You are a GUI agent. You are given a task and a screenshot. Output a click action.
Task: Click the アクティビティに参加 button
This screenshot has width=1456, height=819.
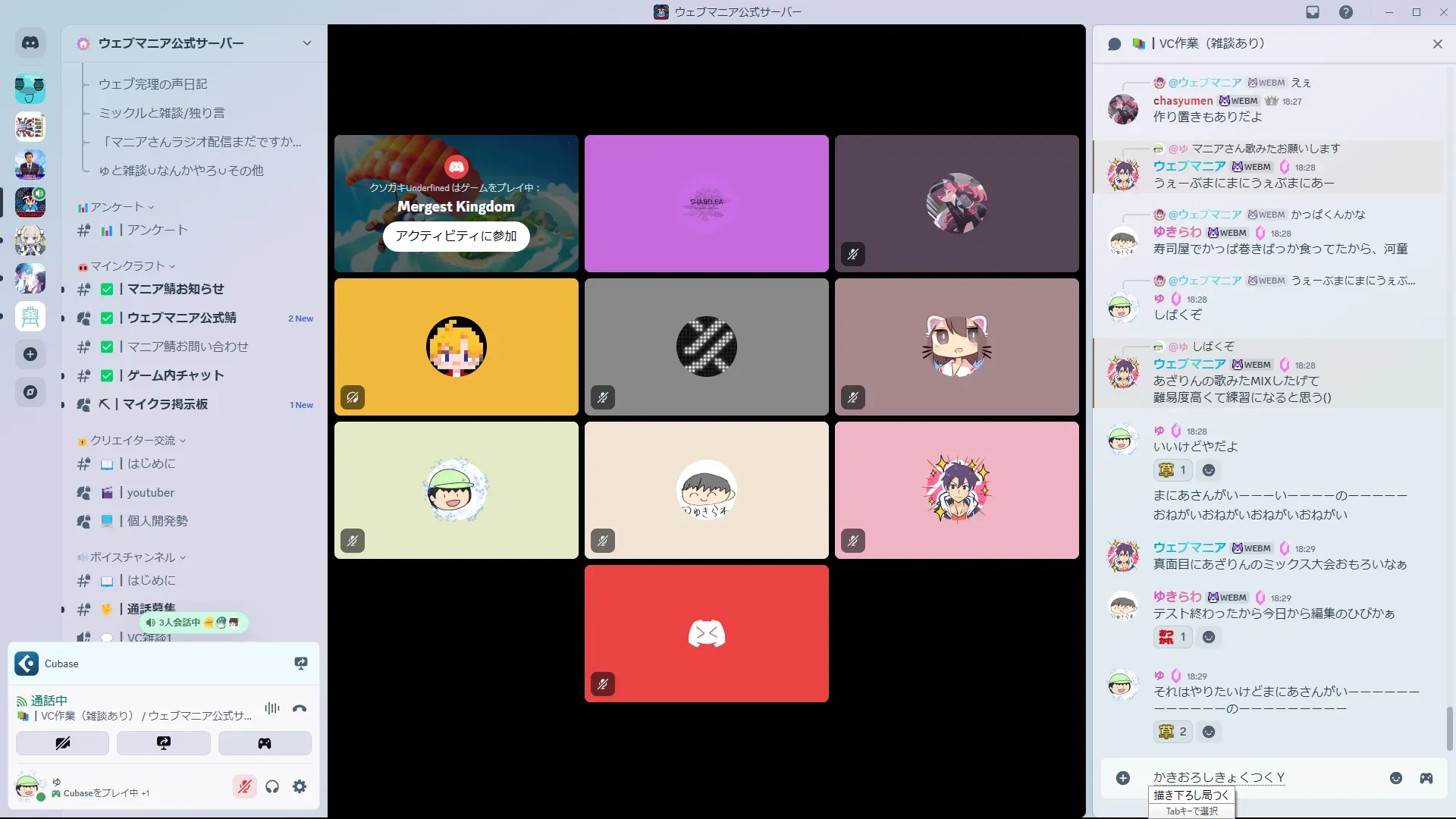point(456,237)
